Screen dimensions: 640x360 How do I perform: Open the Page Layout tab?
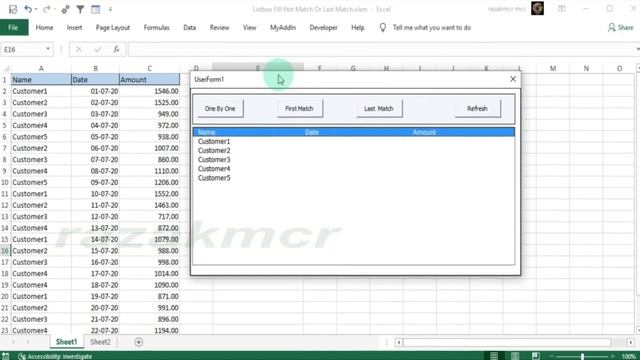(x=113, y=27)
